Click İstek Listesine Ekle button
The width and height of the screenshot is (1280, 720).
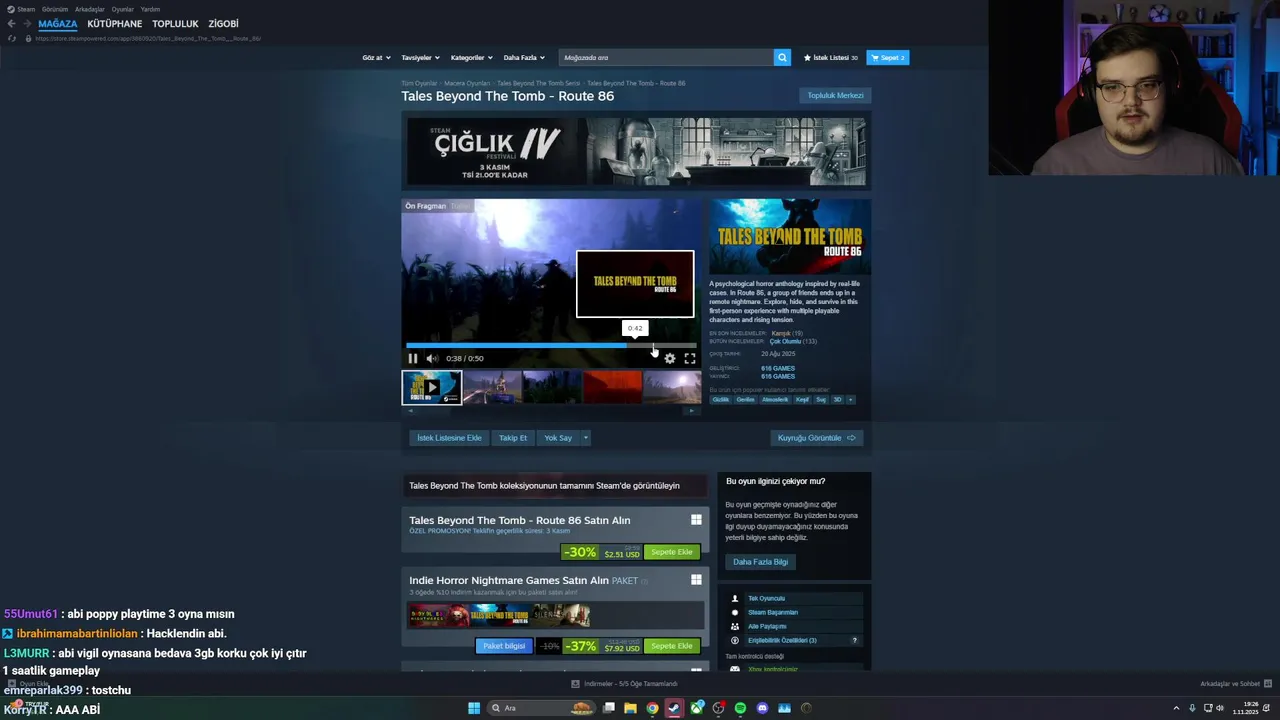449,438
